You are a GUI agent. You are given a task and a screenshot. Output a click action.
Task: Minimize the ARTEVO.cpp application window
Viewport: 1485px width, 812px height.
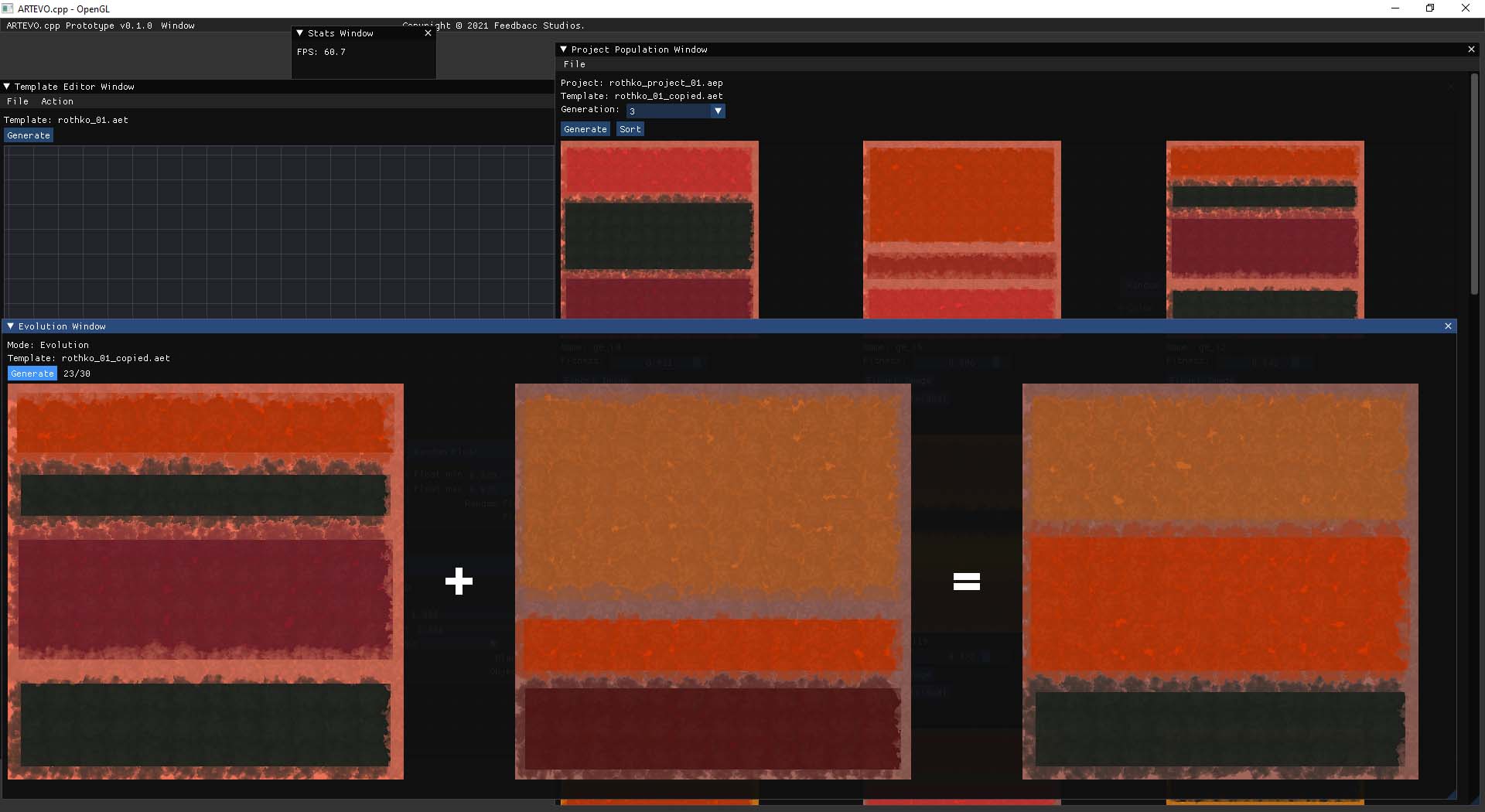coord(1395,9)
